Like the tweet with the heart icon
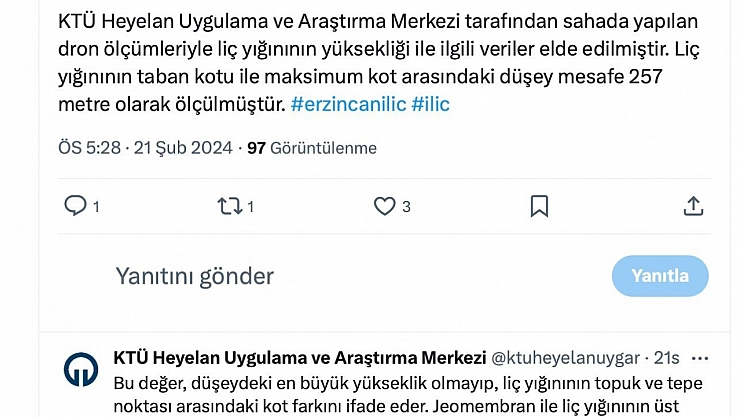 point(384,206)
